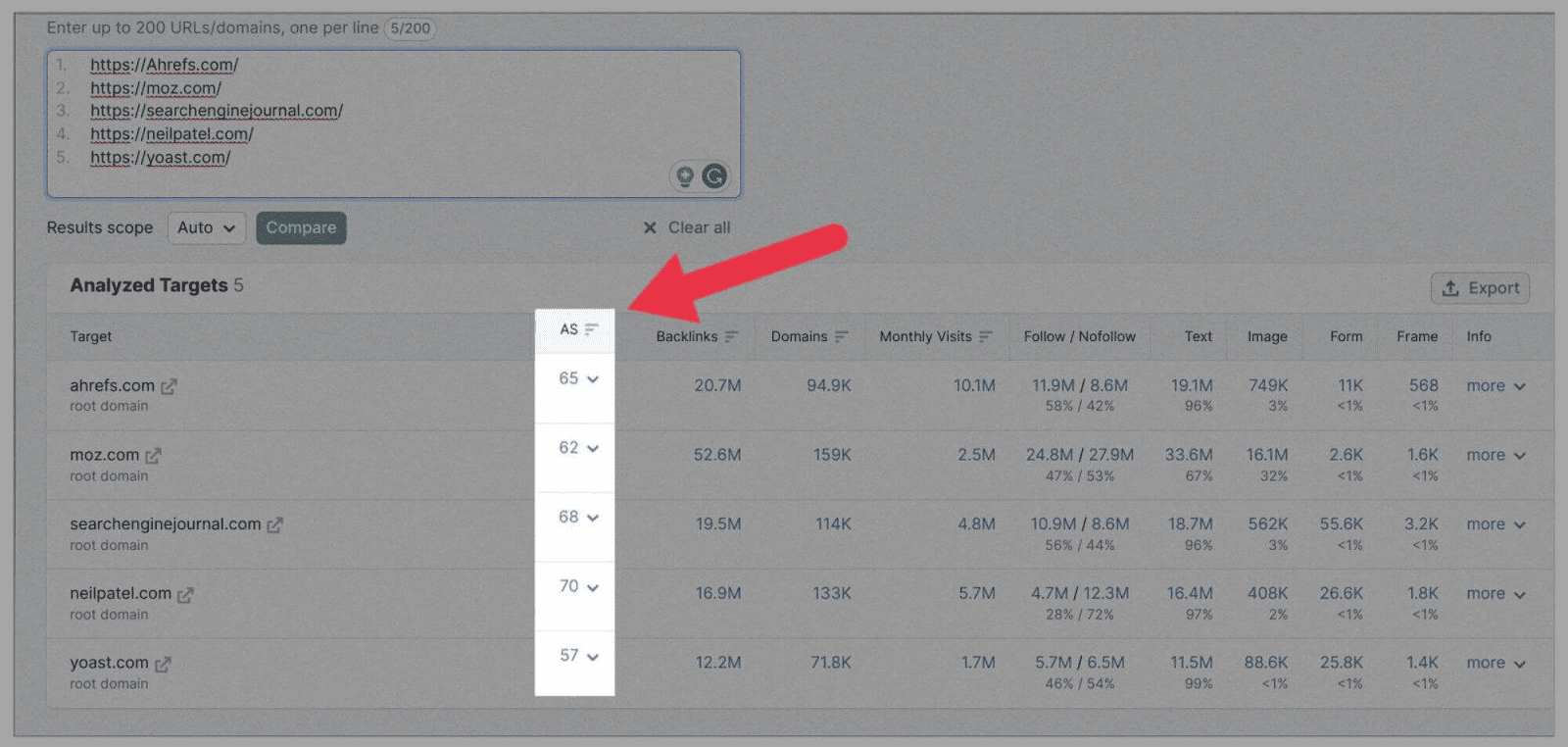1568x747 pixels.
Task: Sort by Backlinks column icon
Action: 731,336
